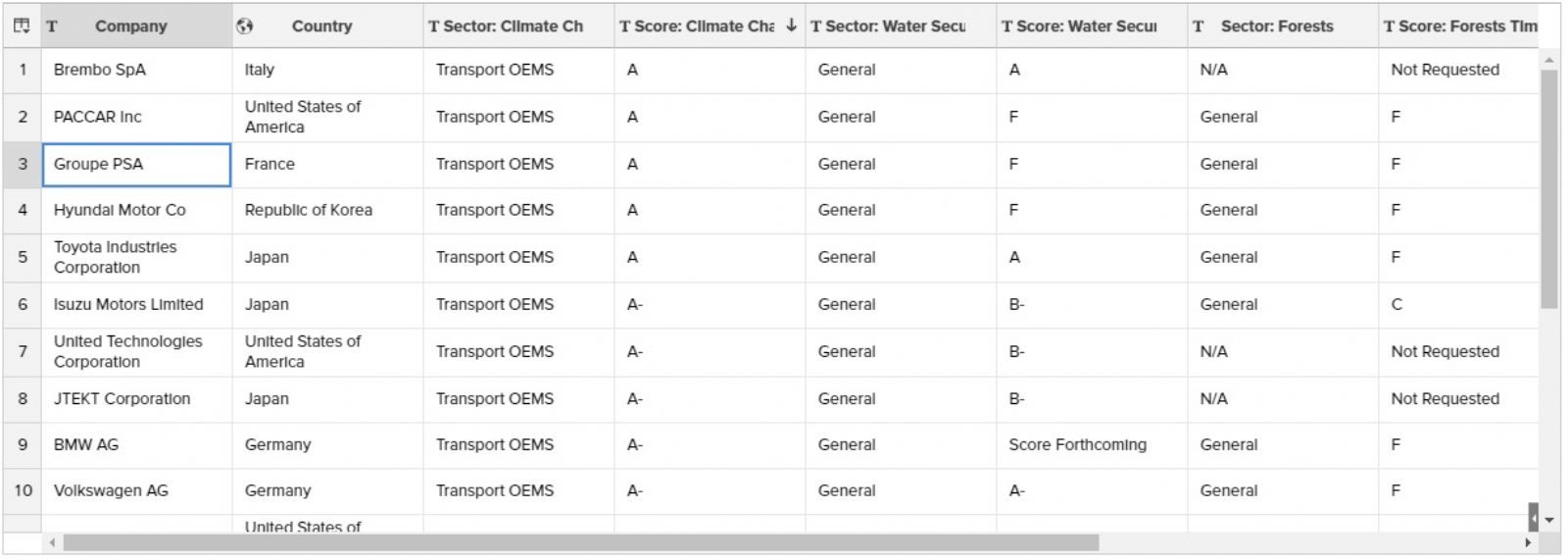Click the sort arrow on Score: Climate Change column

[791, 25]
